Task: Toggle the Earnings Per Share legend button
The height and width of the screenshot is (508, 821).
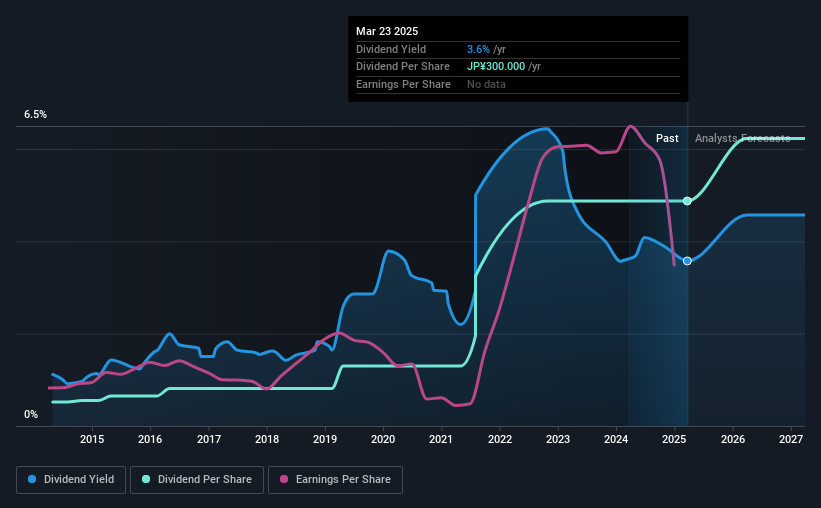Action: 335,480
